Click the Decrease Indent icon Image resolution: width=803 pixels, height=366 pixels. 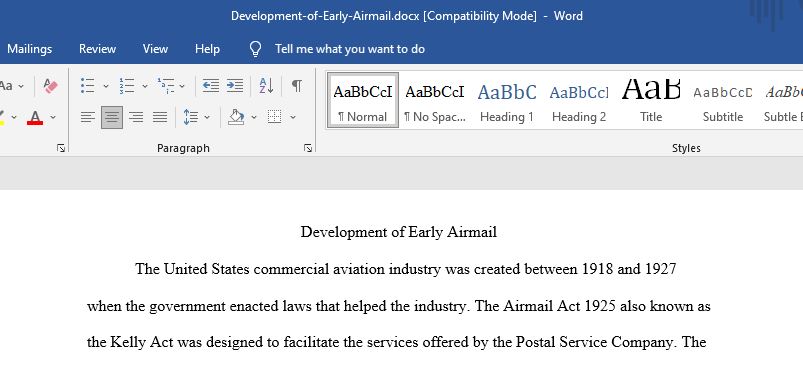pos(210,86)
